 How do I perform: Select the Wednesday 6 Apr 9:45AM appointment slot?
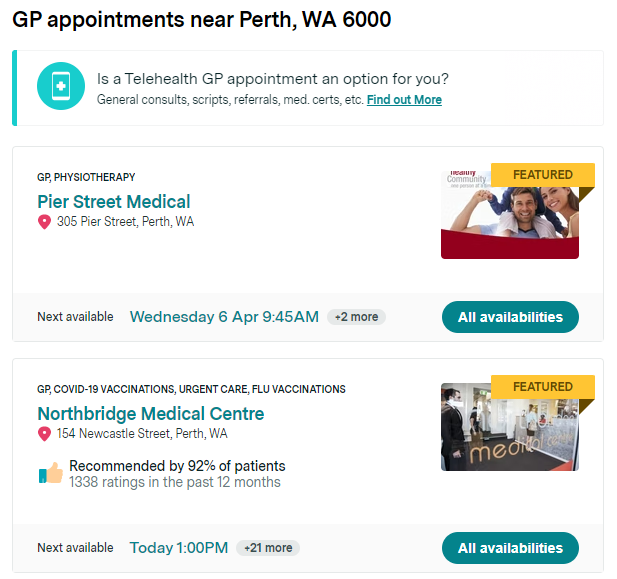point(224,317)
